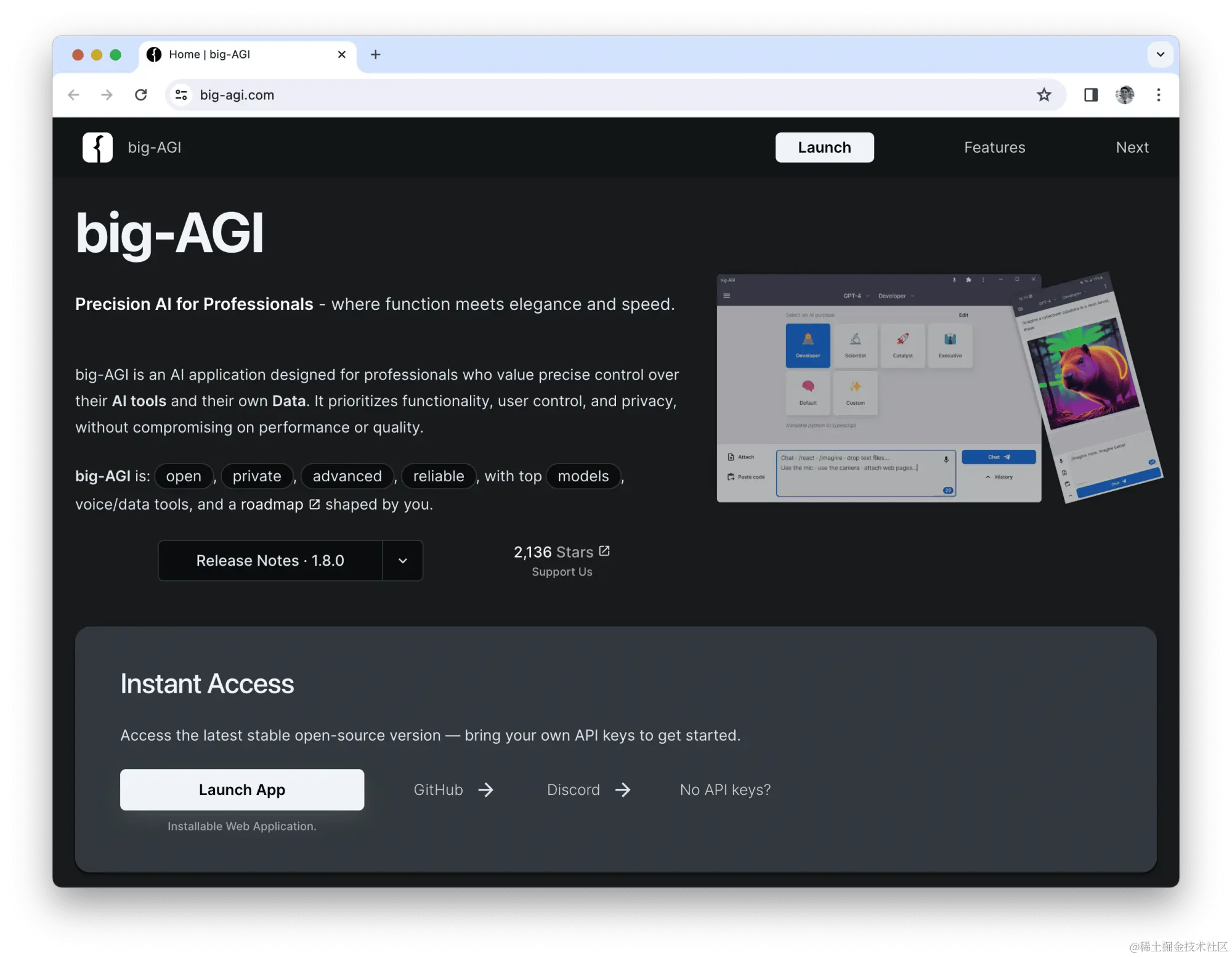This screenshot has height=957, width=1232.
Task: Click the big-AGI logo icon
Action: coord(97,147)
